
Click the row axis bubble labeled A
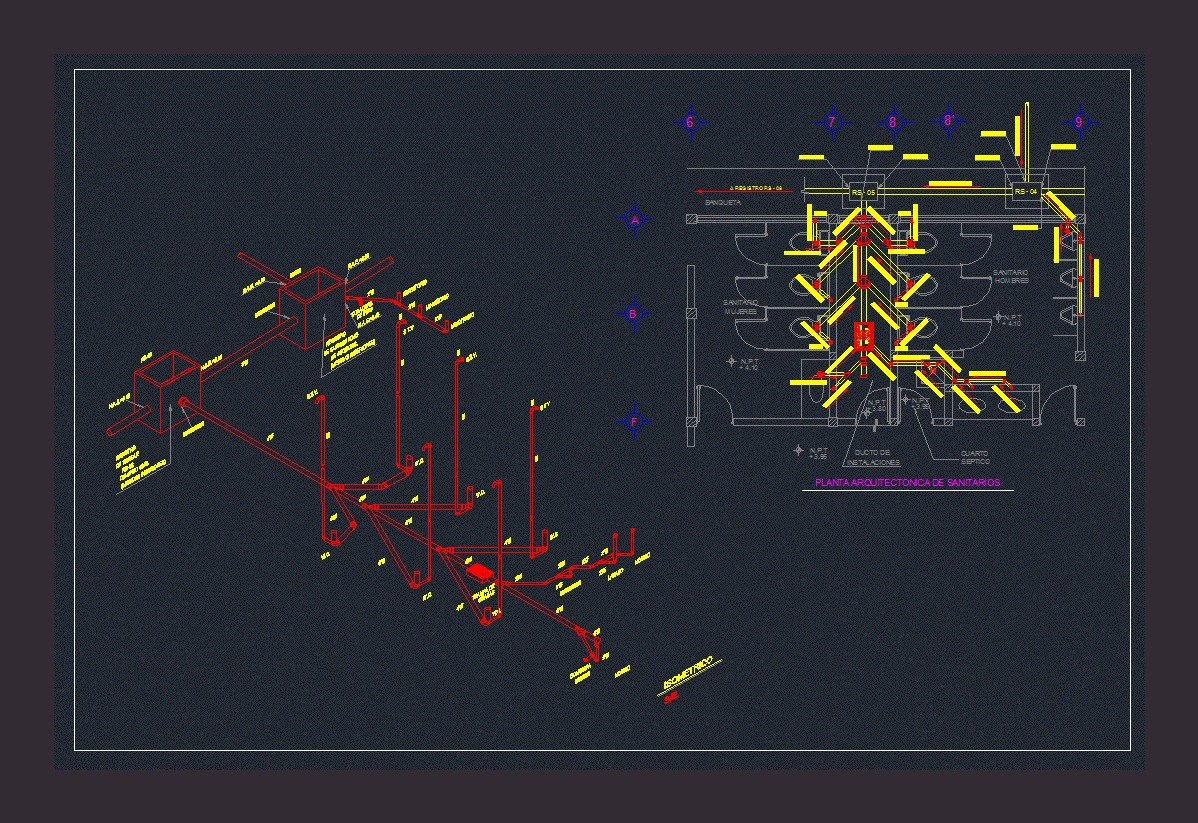tap(634, 220)
